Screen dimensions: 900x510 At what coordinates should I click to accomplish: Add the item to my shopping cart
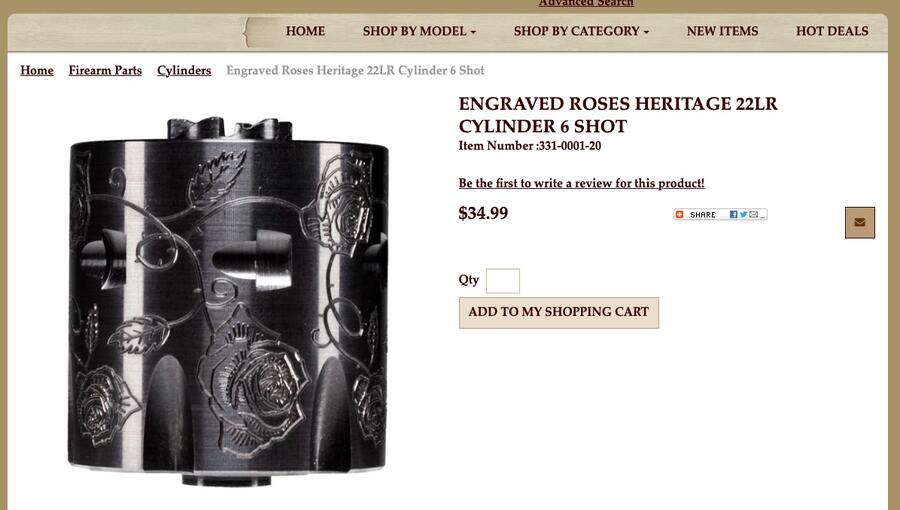point(558,313)
